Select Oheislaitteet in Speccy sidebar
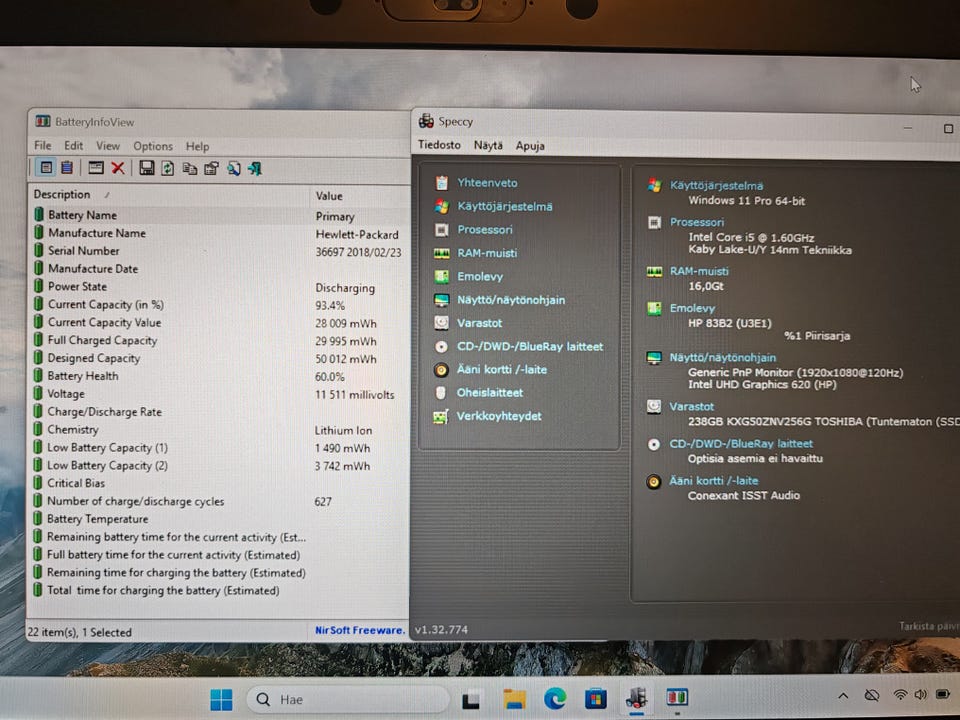The image size is (960, 720). click(x=490, y=392)
